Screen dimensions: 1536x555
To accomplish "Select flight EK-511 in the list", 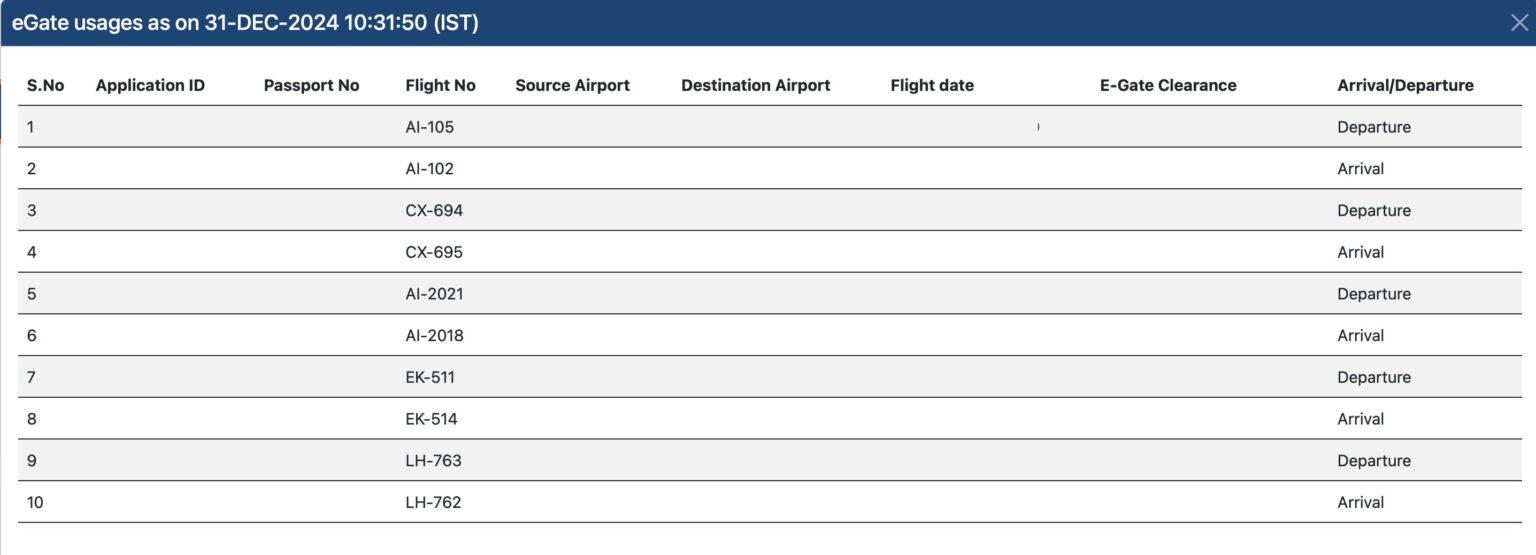I will coord(430,378).
